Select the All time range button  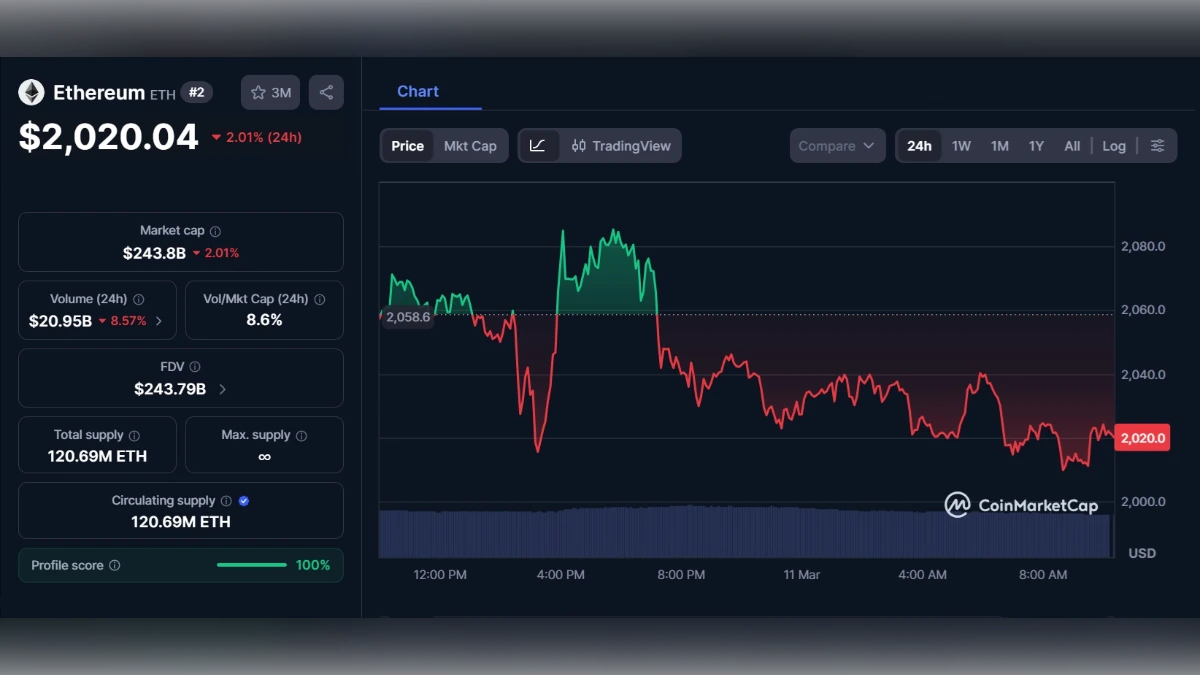coord(1072,145)
